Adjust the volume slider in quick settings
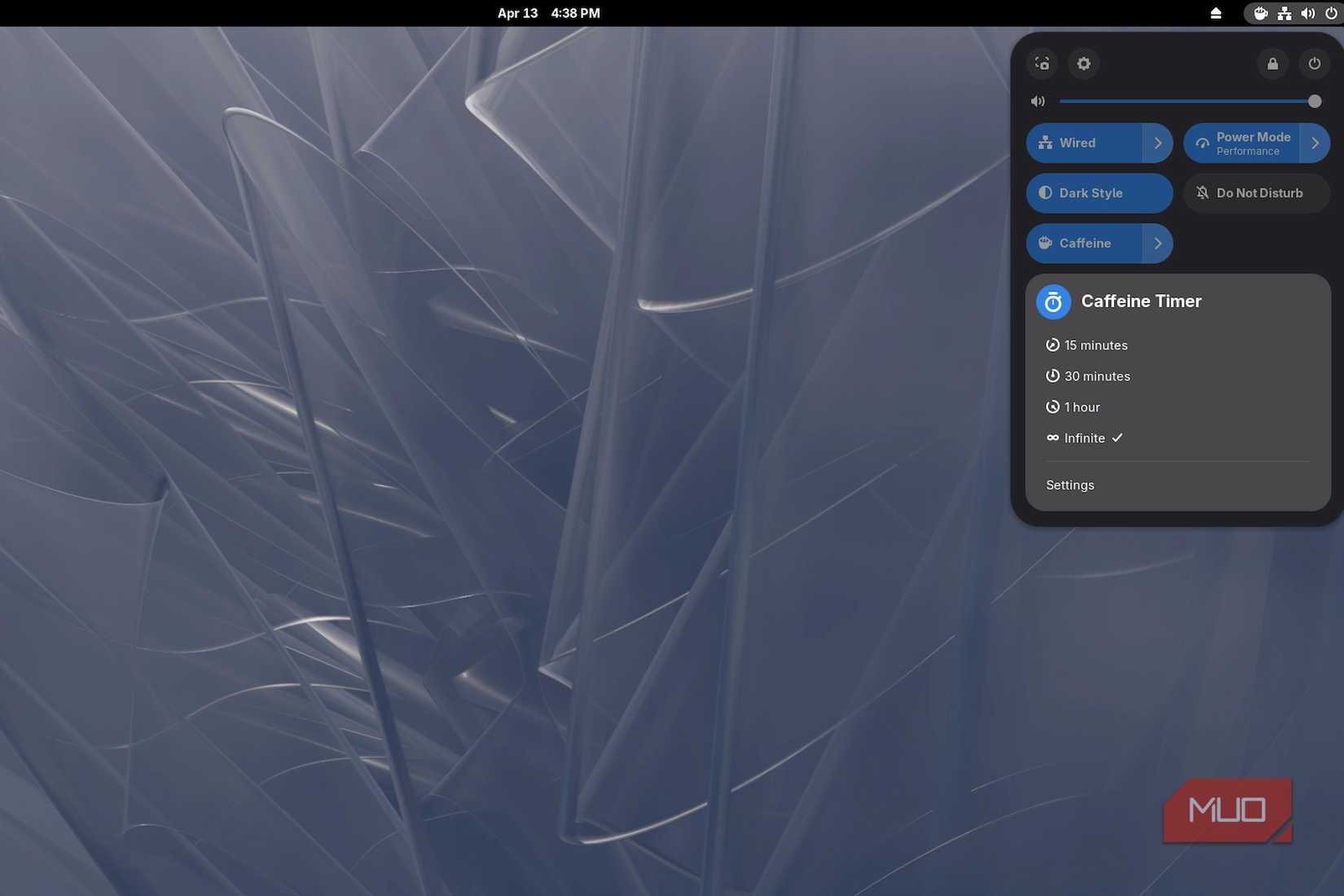The width and height of the screenshot is (1344, 896). (1190, 102)
